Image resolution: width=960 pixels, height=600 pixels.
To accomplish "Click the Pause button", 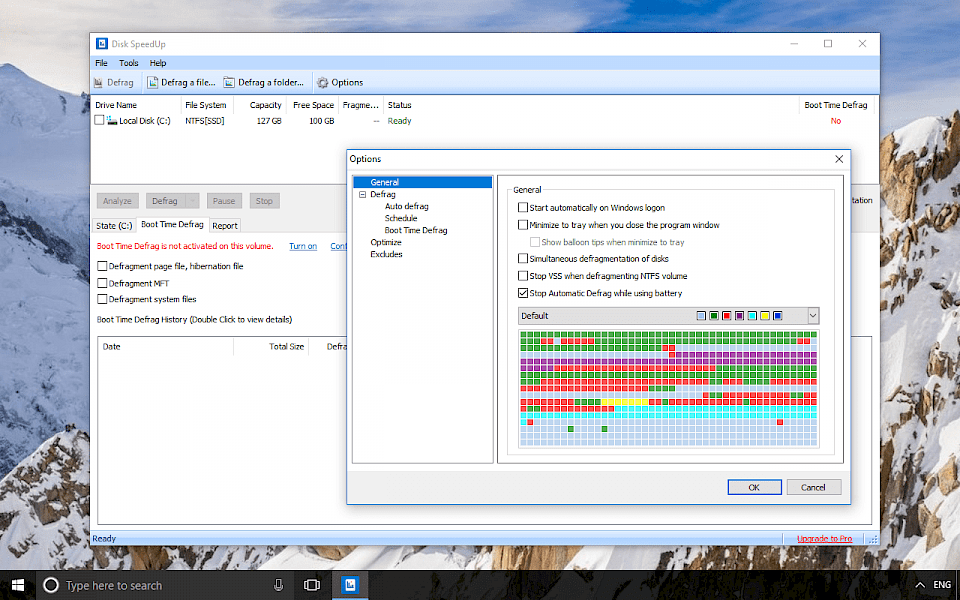I will [x=224, y=201].
